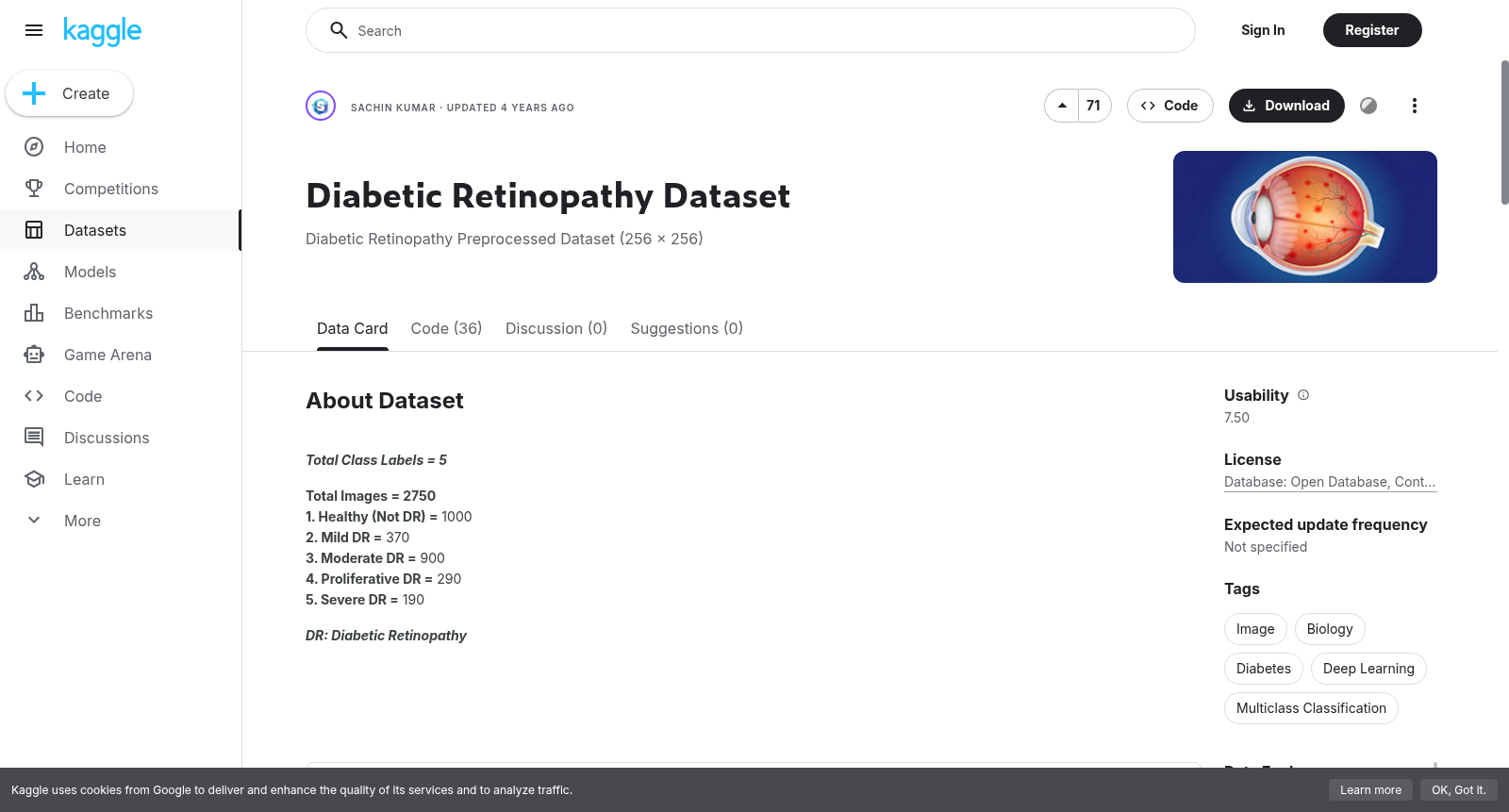Click the Register button

(x=1371, y=30)
